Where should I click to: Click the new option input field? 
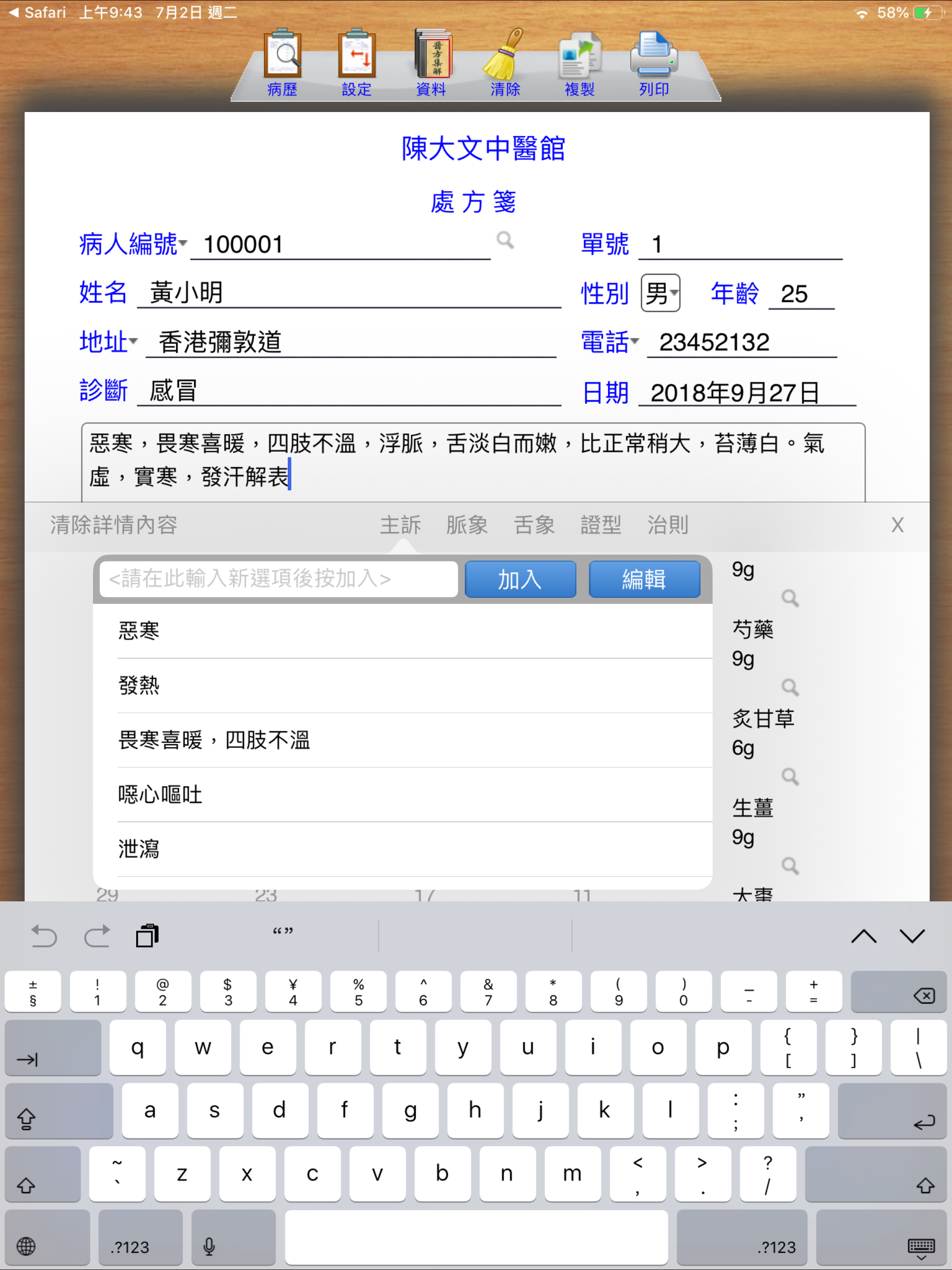(x=278, y=579)
